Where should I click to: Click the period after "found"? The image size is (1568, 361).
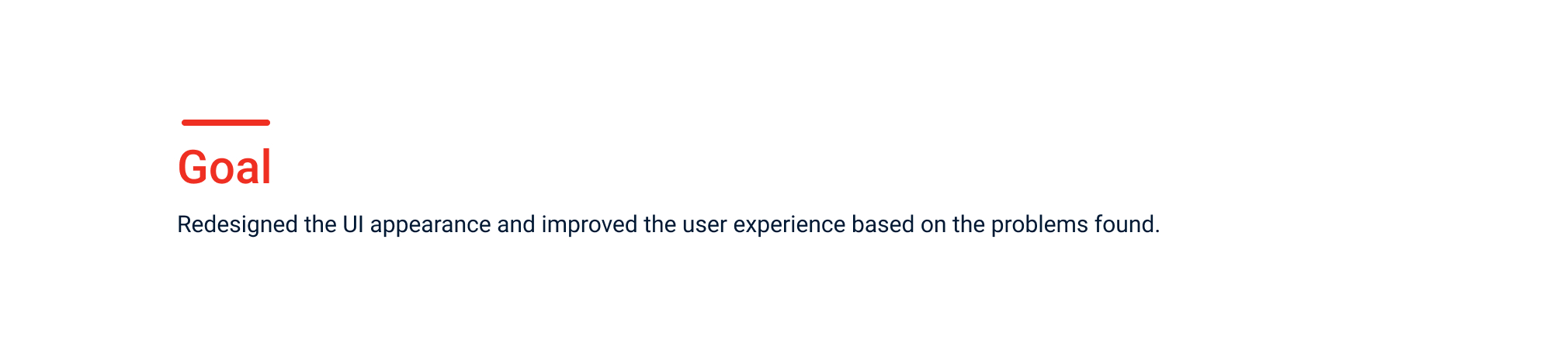pyautogui.click(x=1157, y=231)
